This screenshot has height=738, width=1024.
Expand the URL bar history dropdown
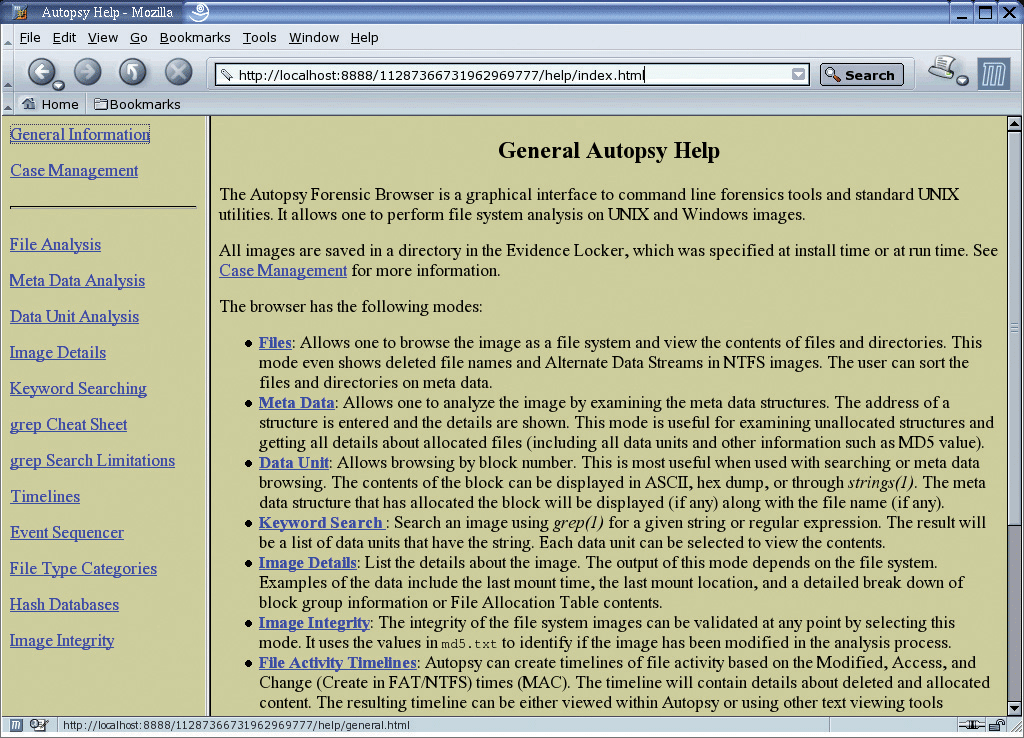click(x=798, y=74)
